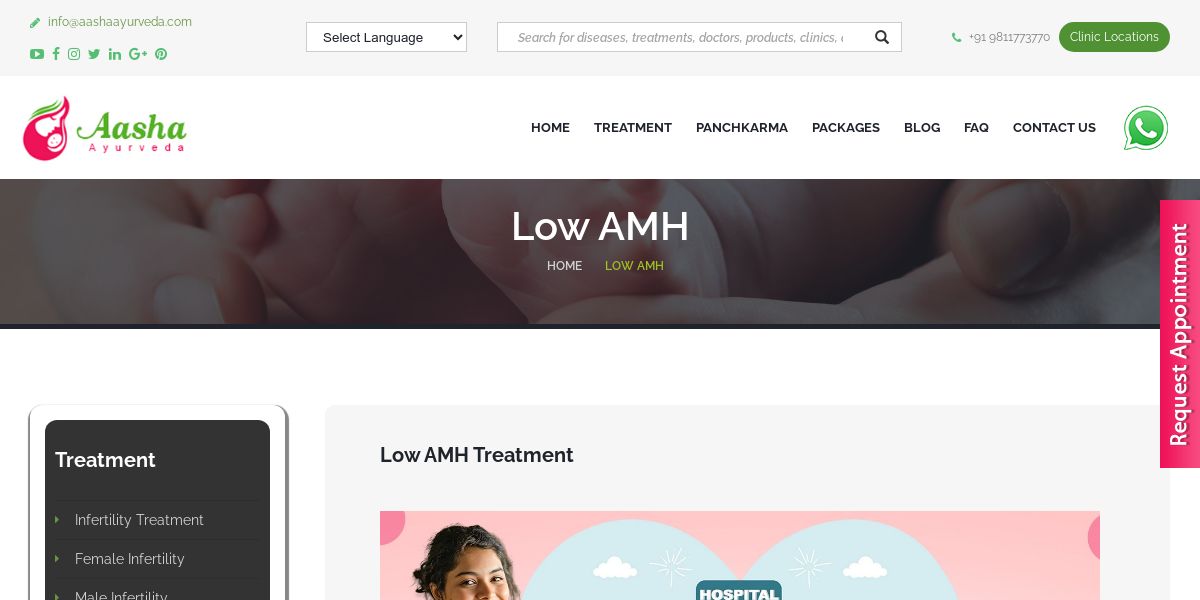Click the info@aashaayurveda.com email link
The image size is (1200, 600).
click(x=120, y=22)
